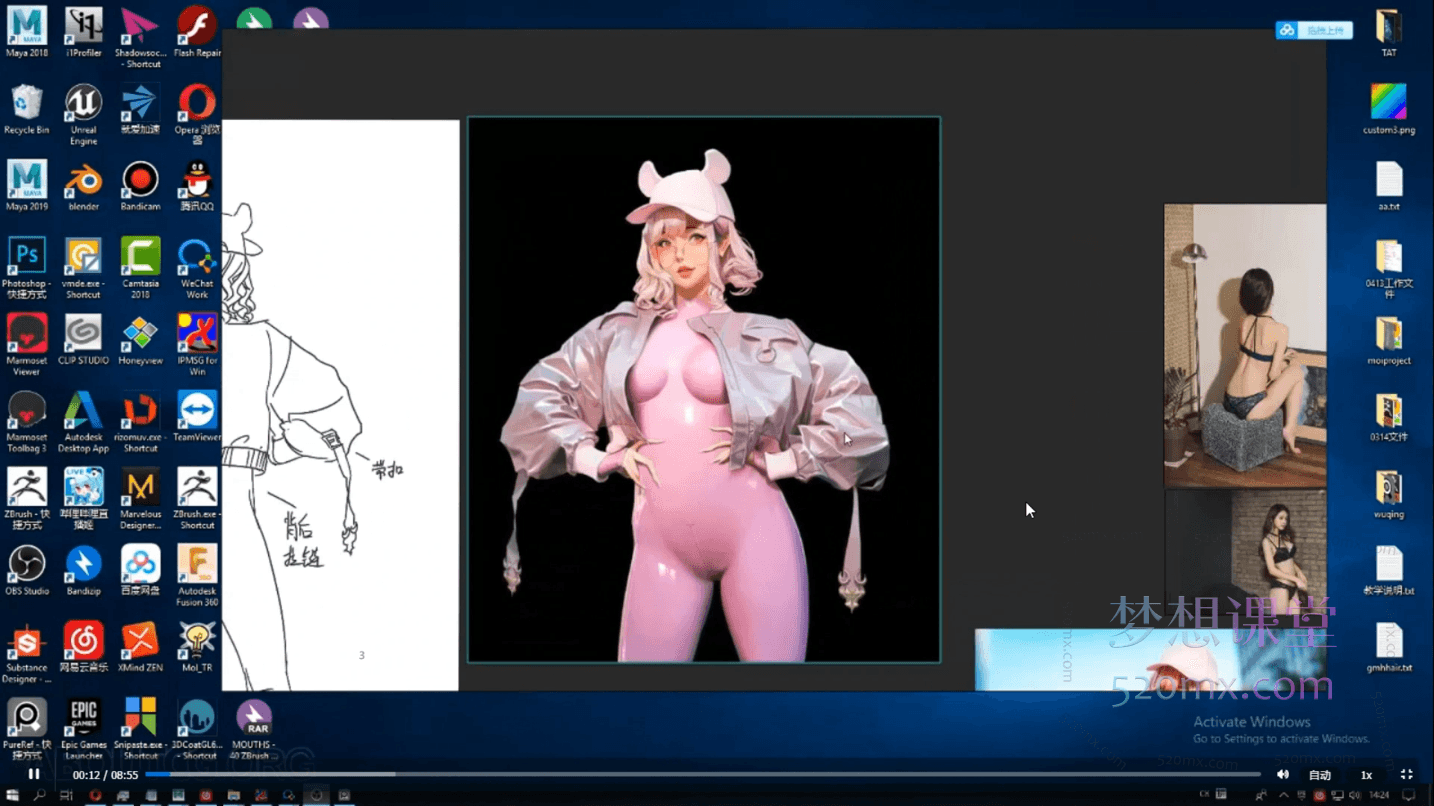
Task: Click the blue cloud upload button
Action: point(1314,31)
